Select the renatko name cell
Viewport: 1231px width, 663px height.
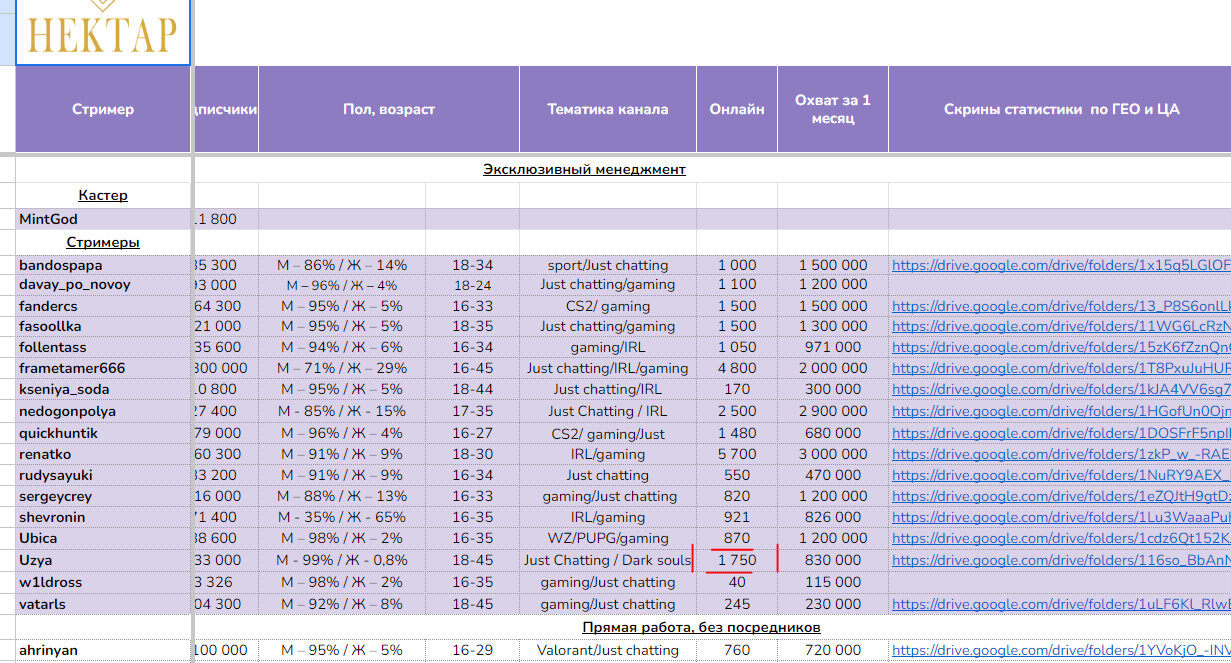click(103, 454)
